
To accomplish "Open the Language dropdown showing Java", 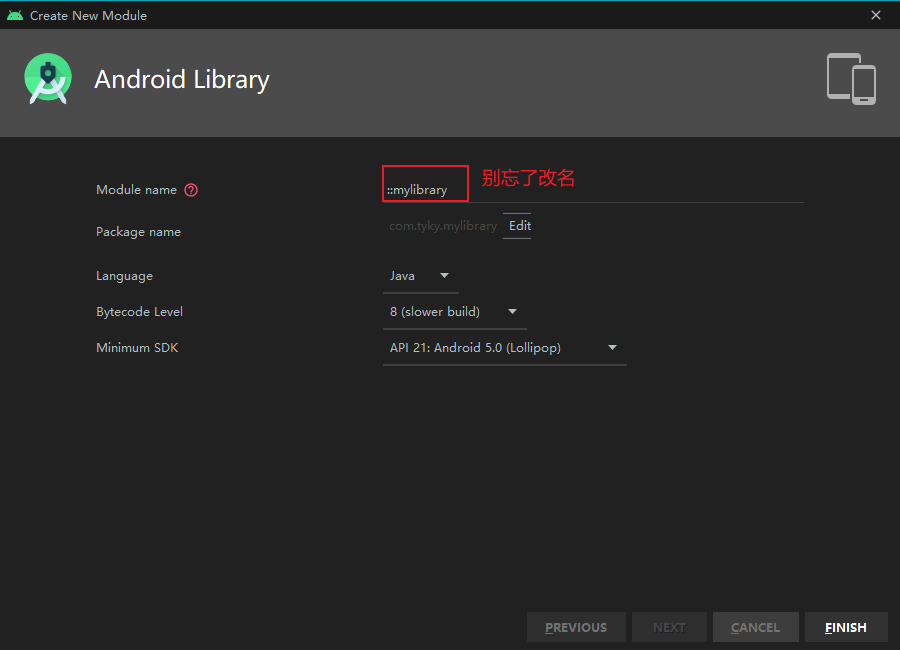I will tap(420, 276).
